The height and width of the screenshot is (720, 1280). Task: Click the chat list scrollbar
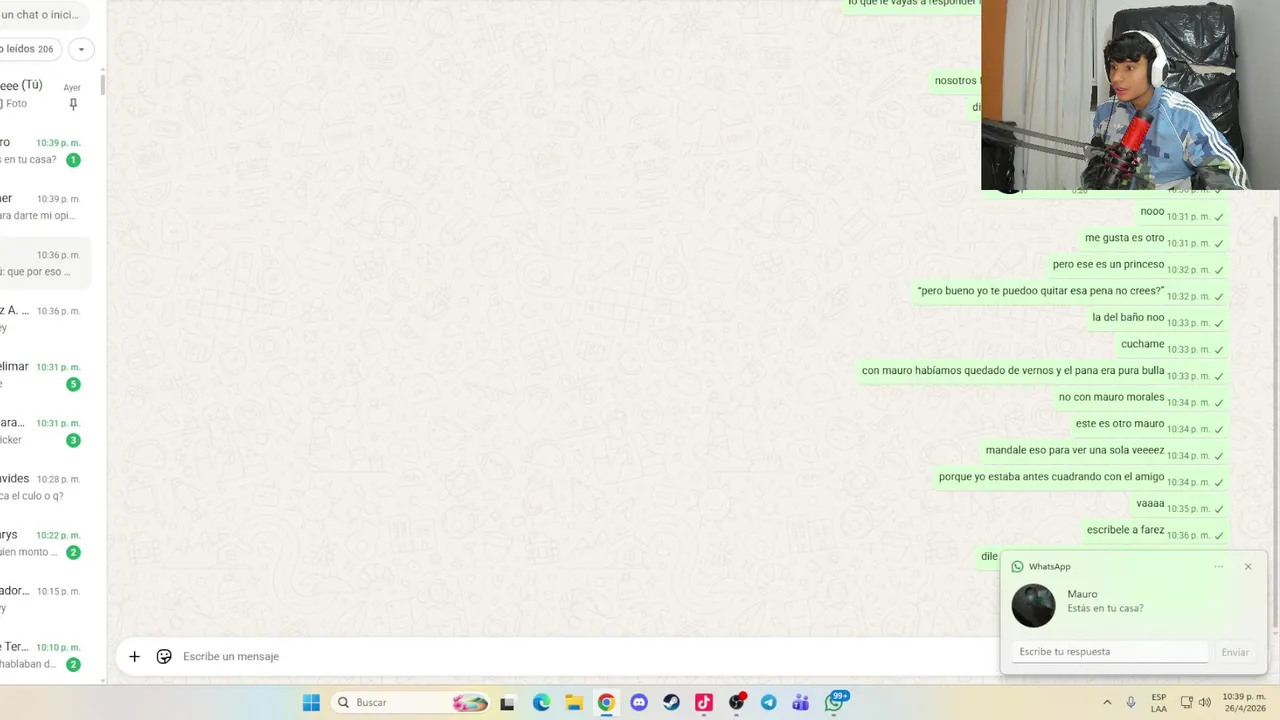pos(102,86)
